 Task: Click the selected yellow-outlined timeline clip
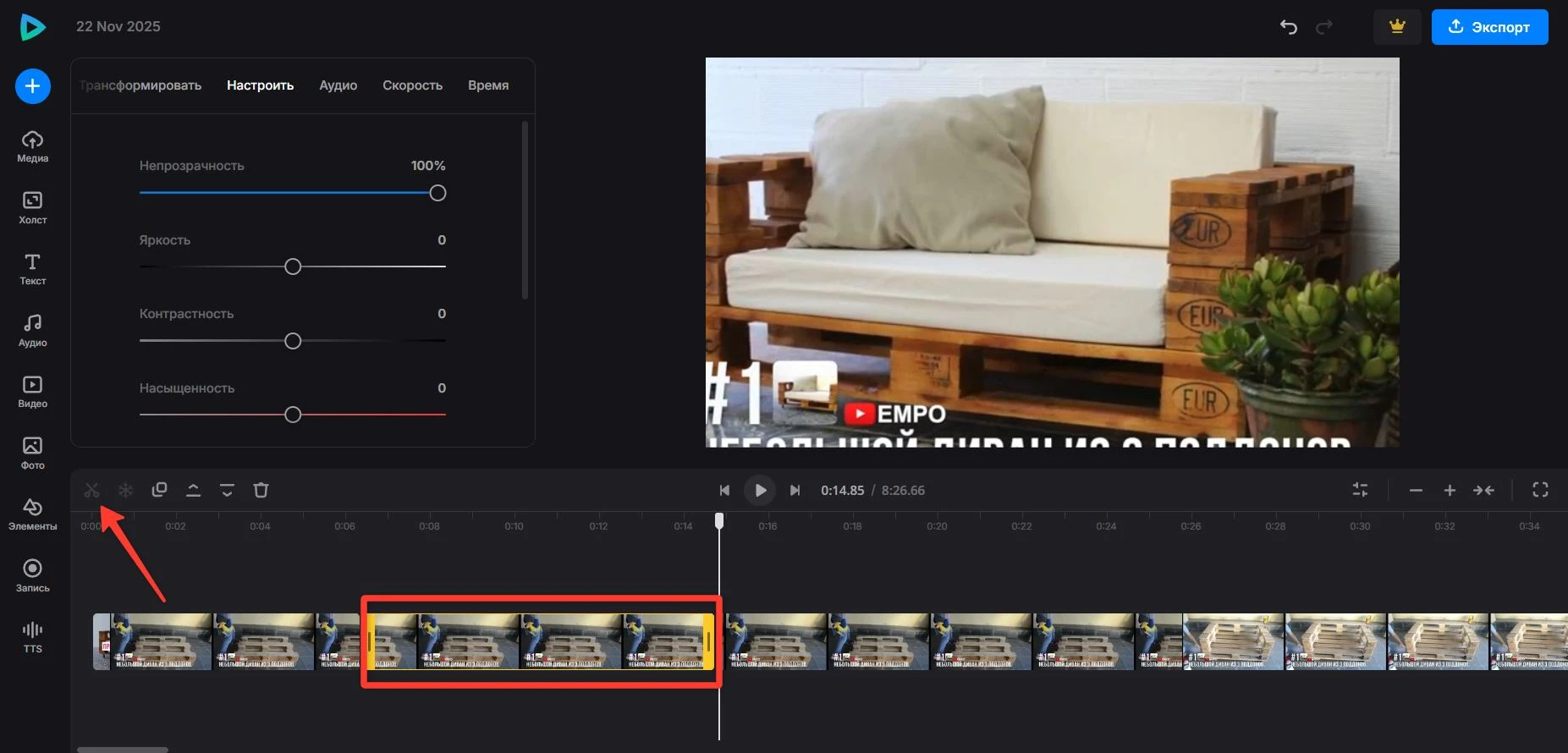[x=539, y=641]
